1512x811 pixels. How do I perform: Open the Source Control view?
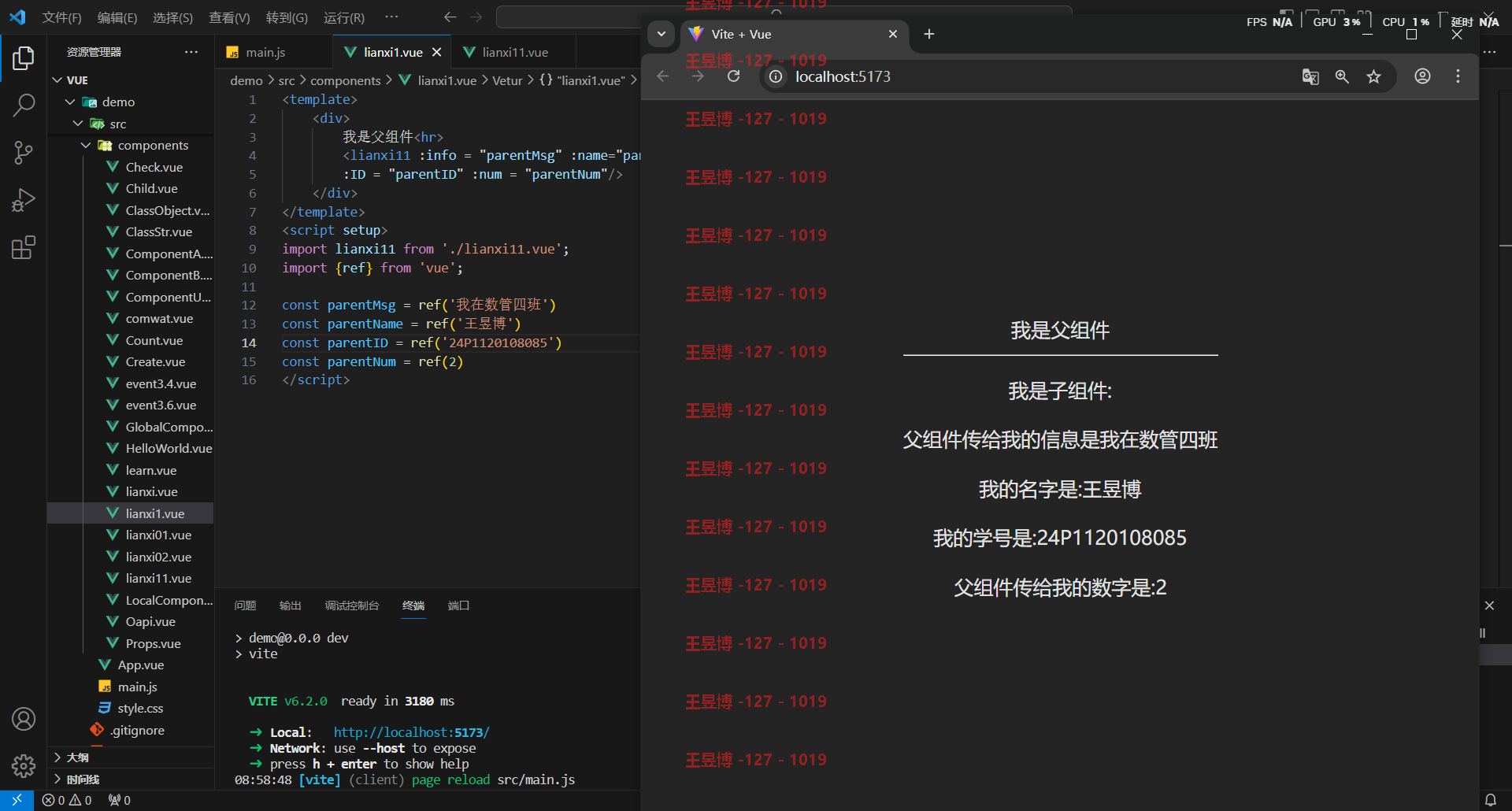tap(24, 153)
